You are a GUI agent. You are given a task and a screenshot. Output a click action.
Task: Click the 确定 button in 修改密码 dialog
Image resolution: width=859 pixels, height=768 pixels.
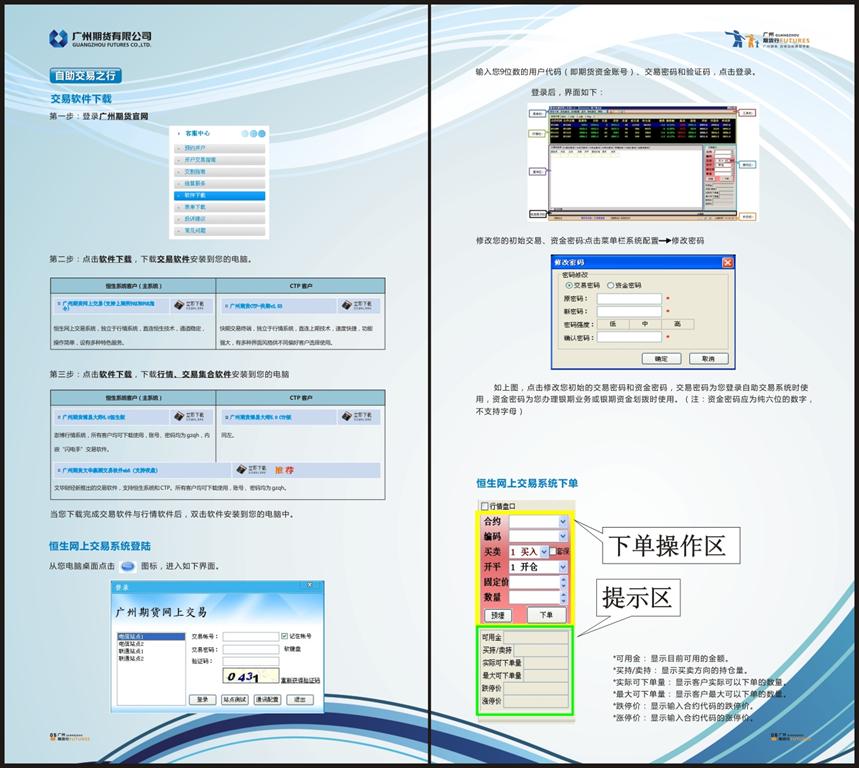point(660,358)
